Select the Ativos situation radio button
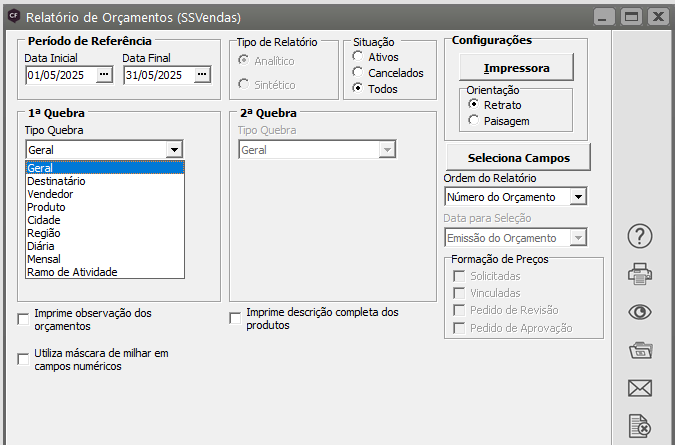The image size is (675, 445). pos(358,57)
